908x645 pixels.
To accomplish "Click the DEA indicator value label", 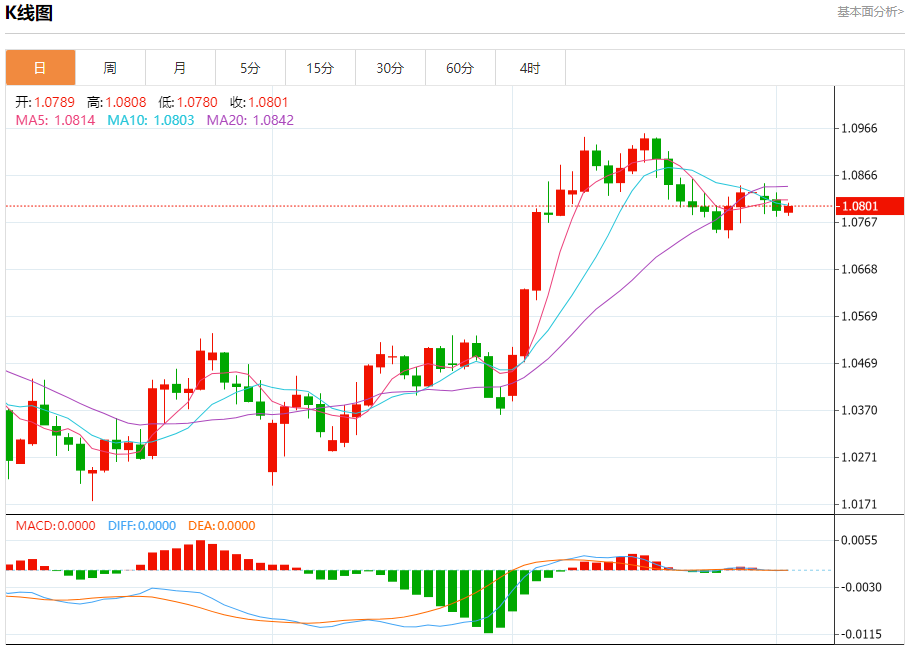I will tap(221, 526).
